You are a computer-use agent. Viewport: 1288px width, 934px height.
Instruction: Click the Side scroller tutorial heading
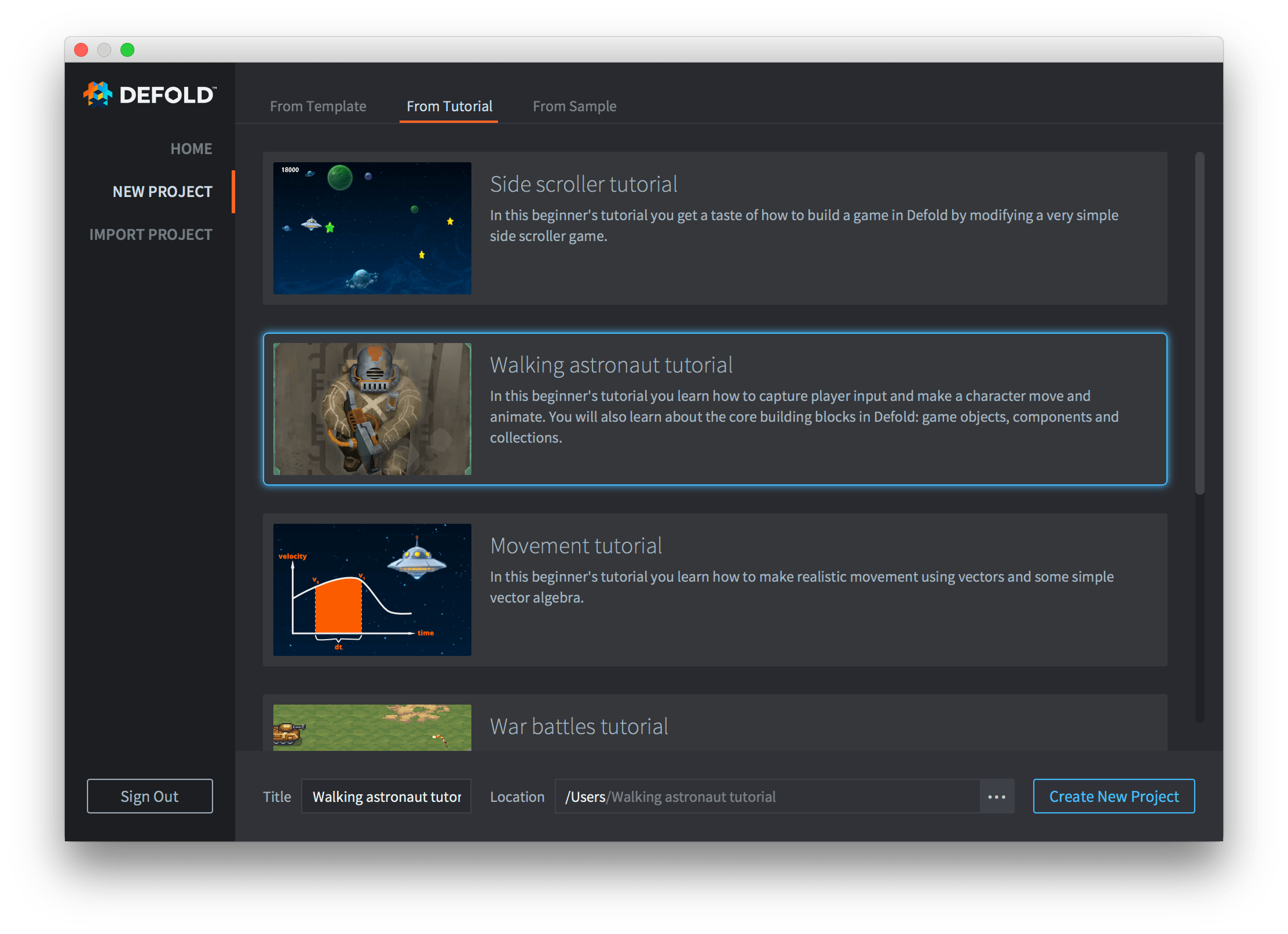(x=583, y=184)
